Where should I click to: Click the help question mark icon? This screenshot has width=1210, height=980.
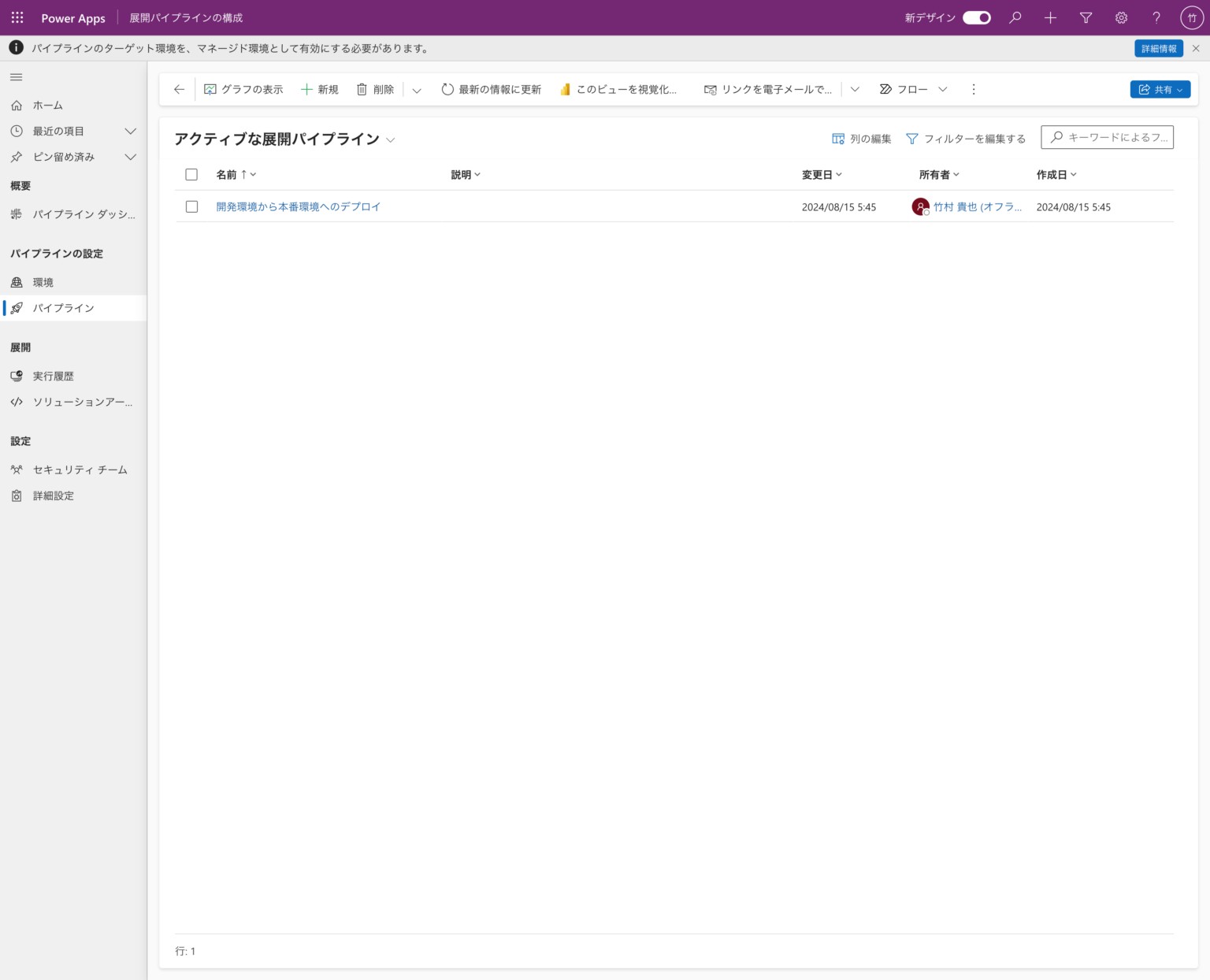click(1156, 17)
